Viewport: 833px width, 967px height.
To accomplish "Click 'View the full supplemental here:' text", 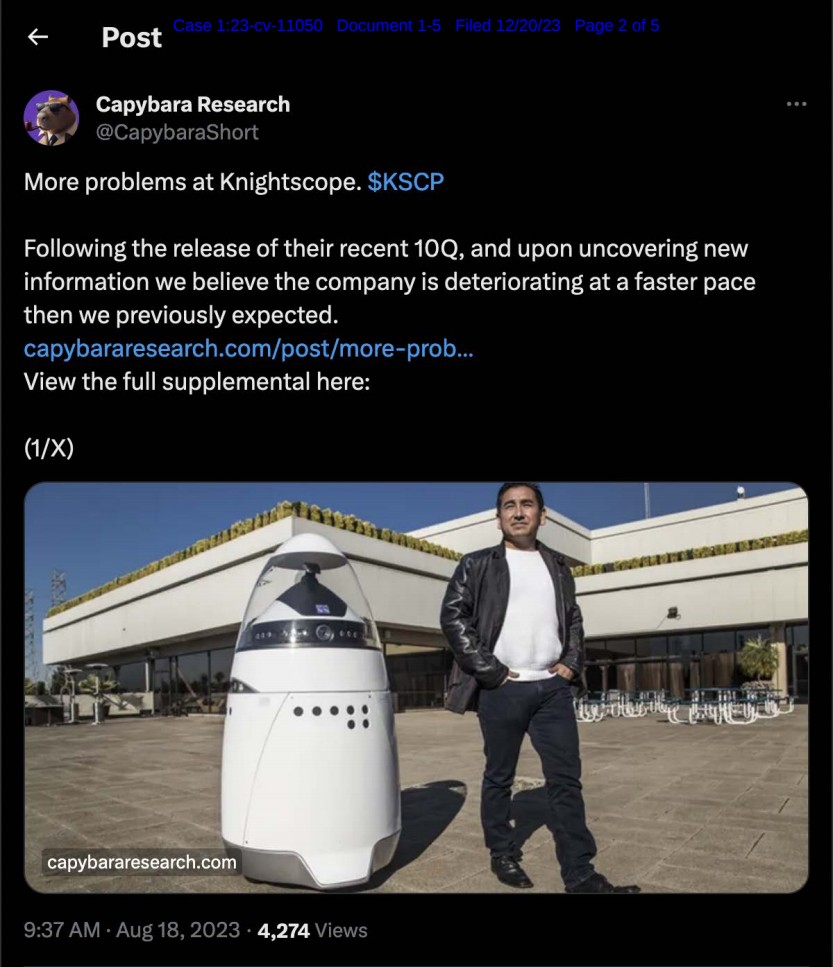I will tap(197, 382).
